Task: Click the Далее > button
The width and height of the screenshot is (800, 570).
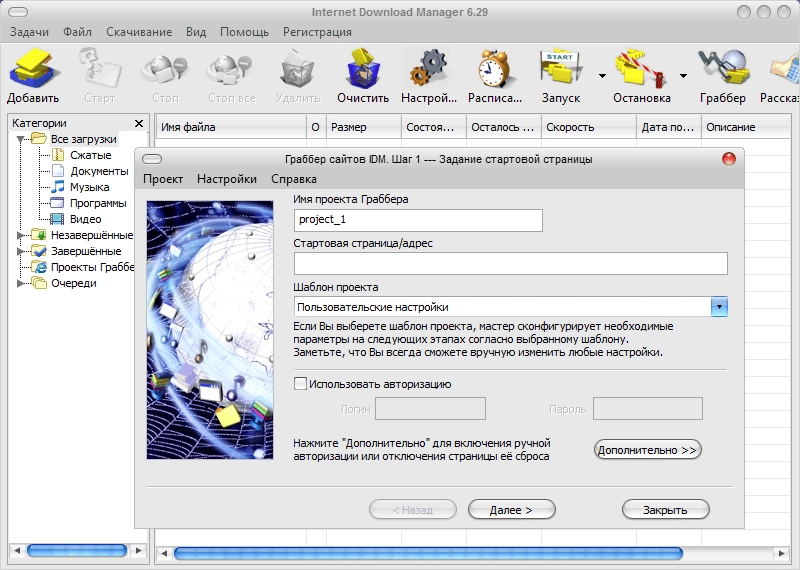Action: (511, 509)
